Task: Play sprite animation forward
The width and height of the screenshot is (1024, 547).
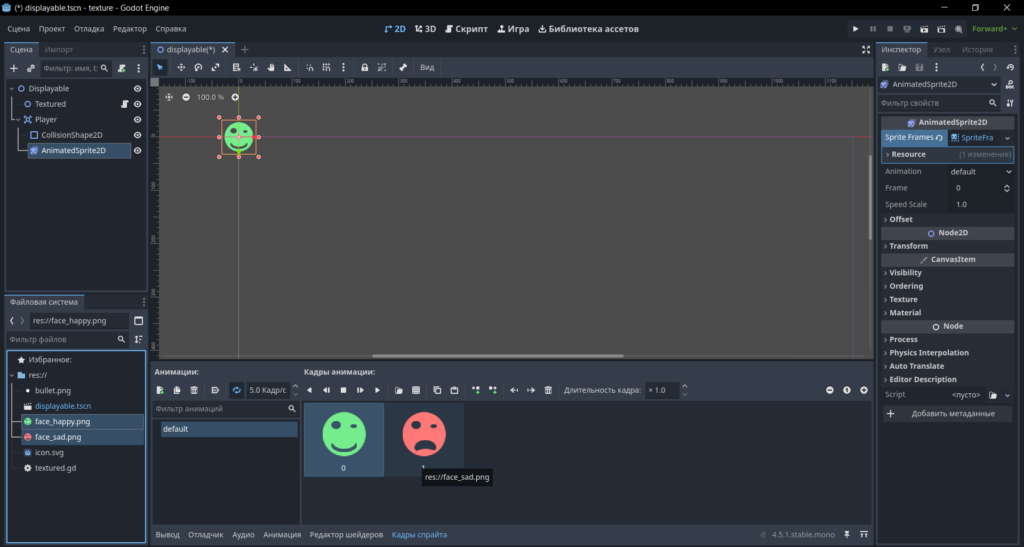Action: point(377,390)
